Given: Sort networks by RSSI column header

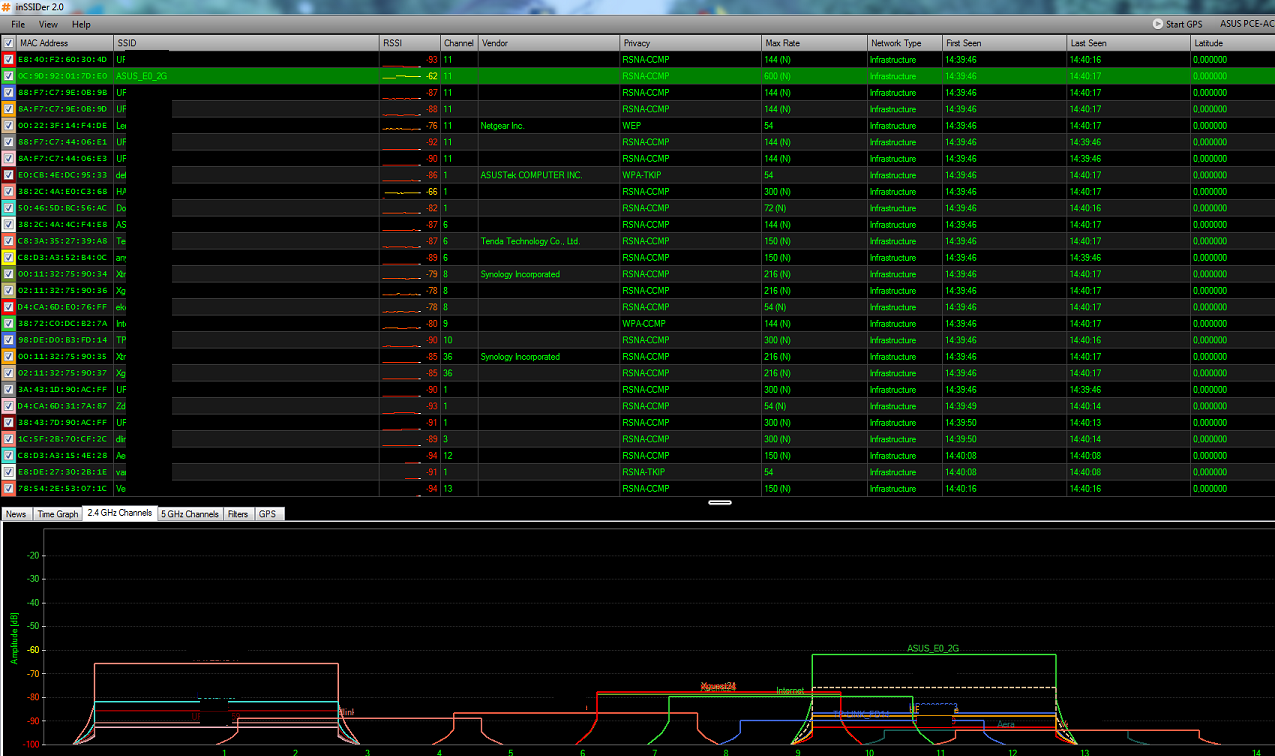Looking at the screenshot, I should [x=410, y=43].
